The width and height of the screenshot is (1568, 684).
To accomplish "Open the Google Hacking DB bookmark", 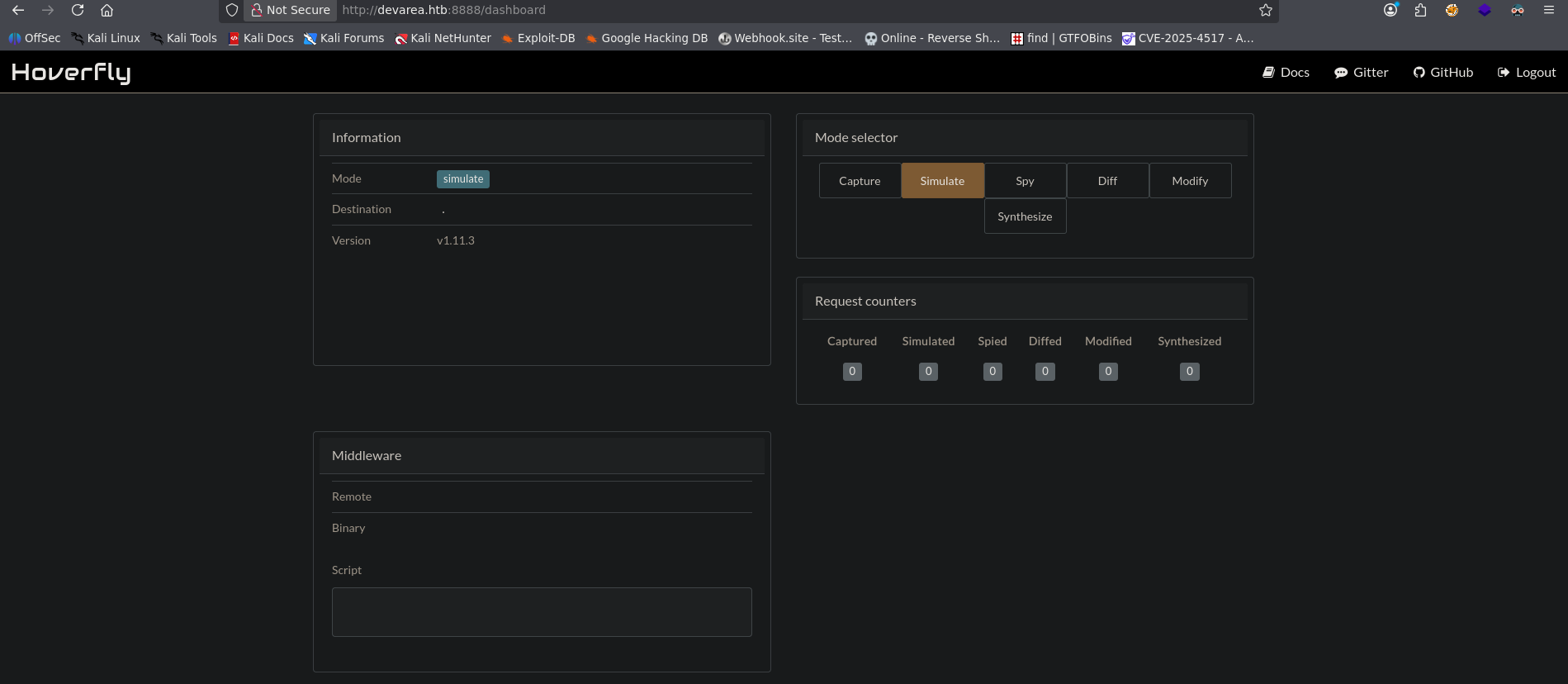I will [647, 38].
